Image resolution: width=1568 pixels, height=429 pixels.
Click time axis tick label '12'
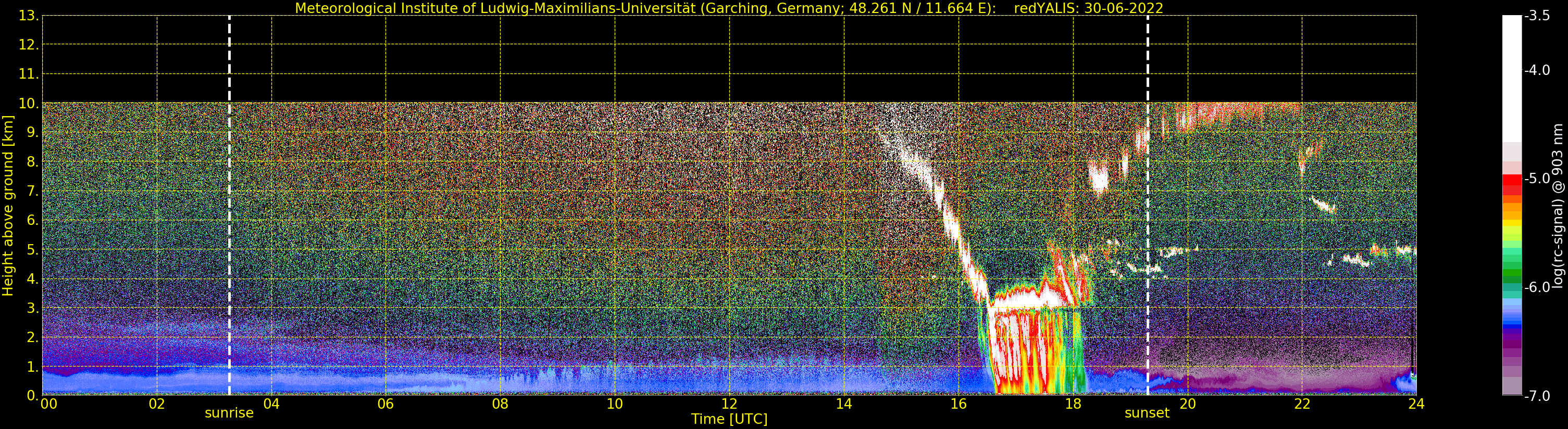729,404
